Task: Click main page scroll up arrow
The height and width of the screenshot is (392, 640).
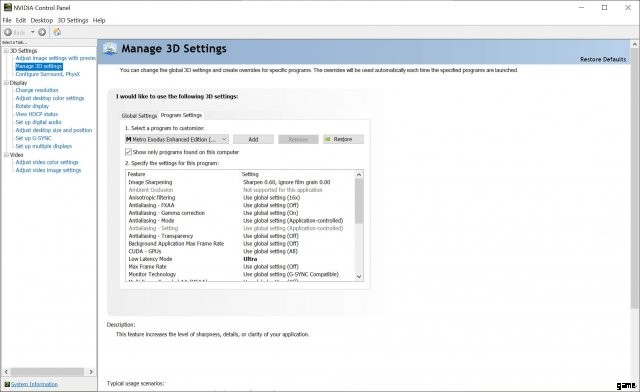Action: [635, 44]
